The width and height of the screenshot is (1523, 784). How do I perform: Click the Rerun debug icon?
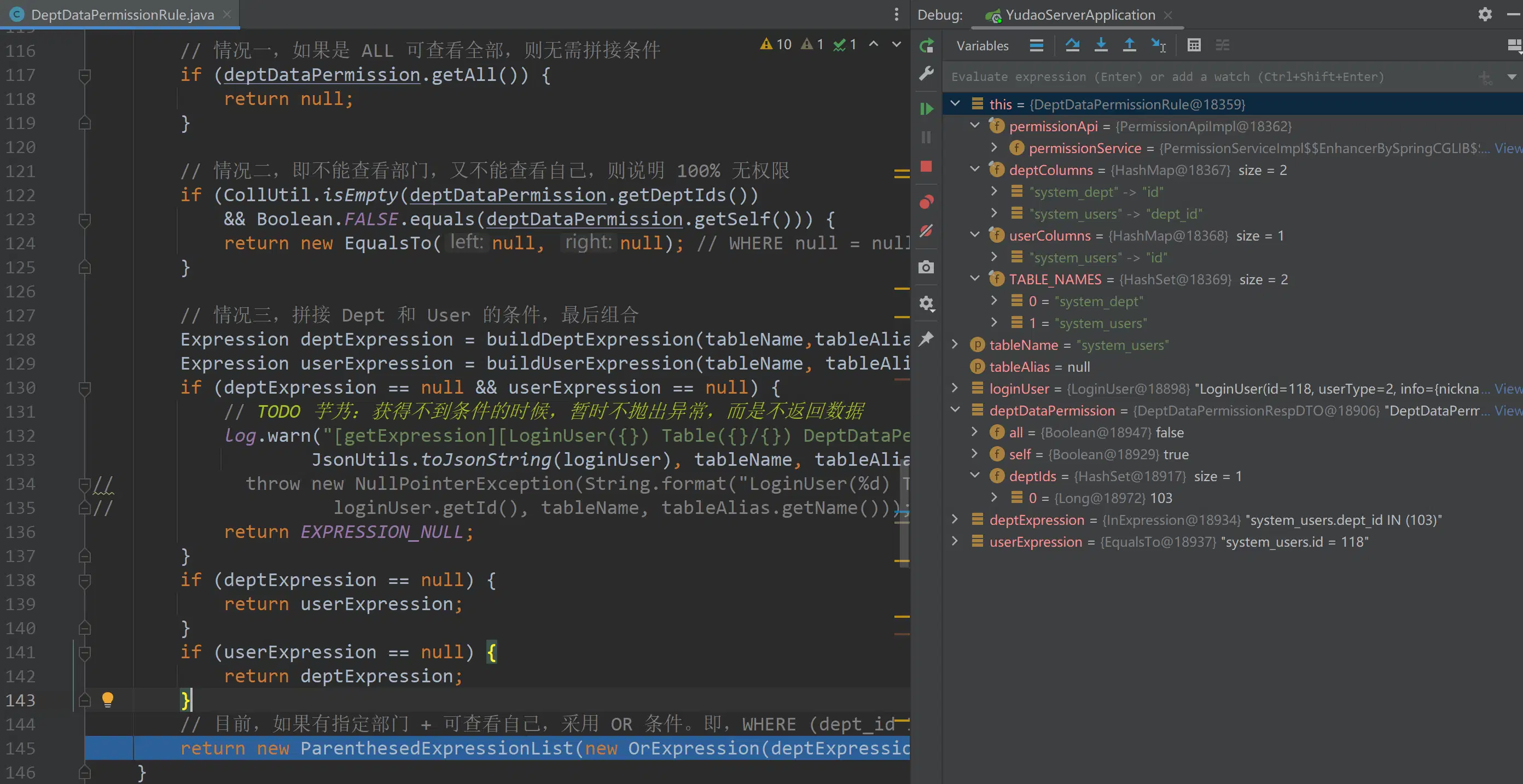pyautogui.click(x=927, y=45)
